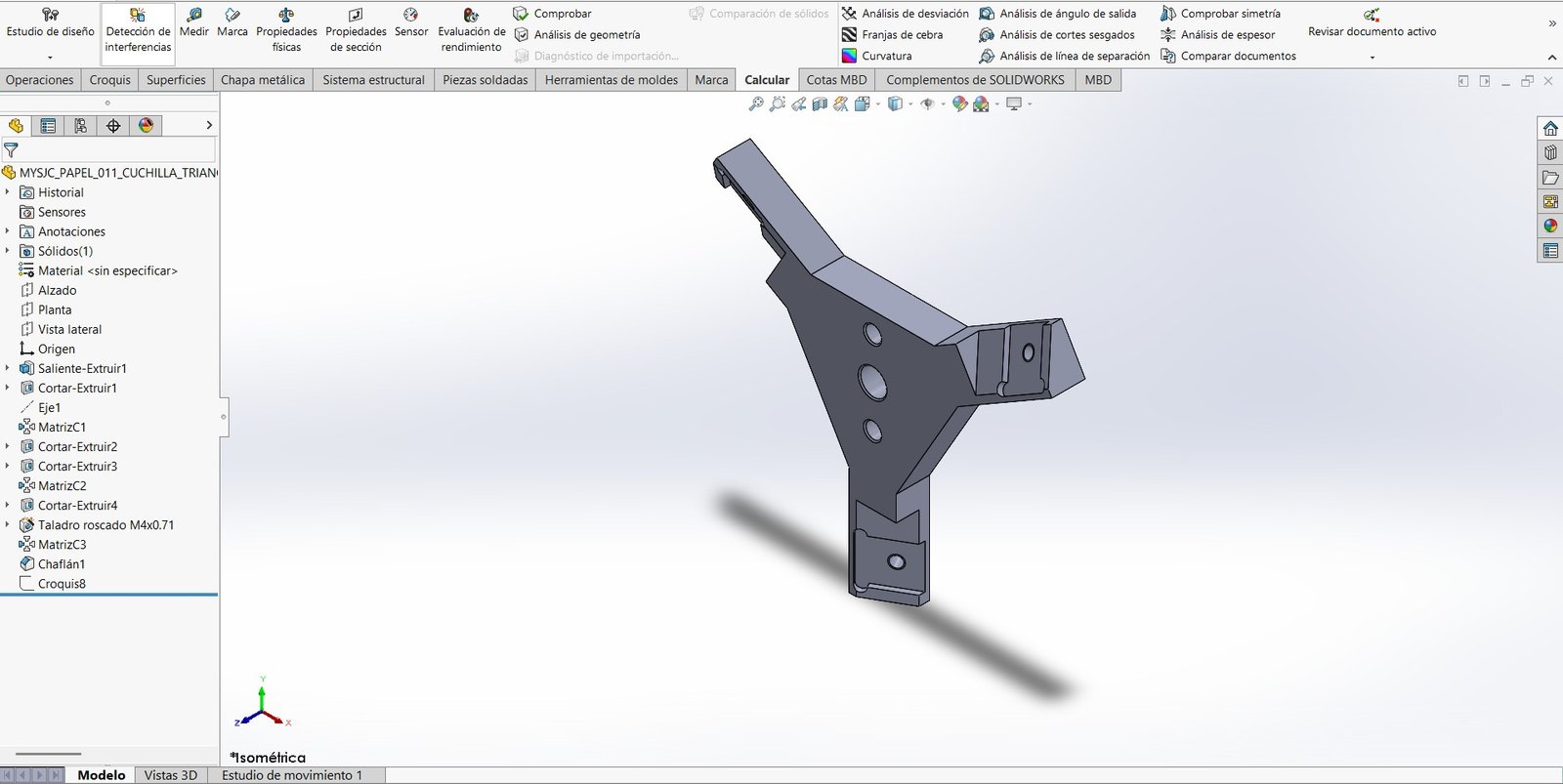
Task: Select the Chaflán1 feature in the tree
Action: [x=61, y=564]
